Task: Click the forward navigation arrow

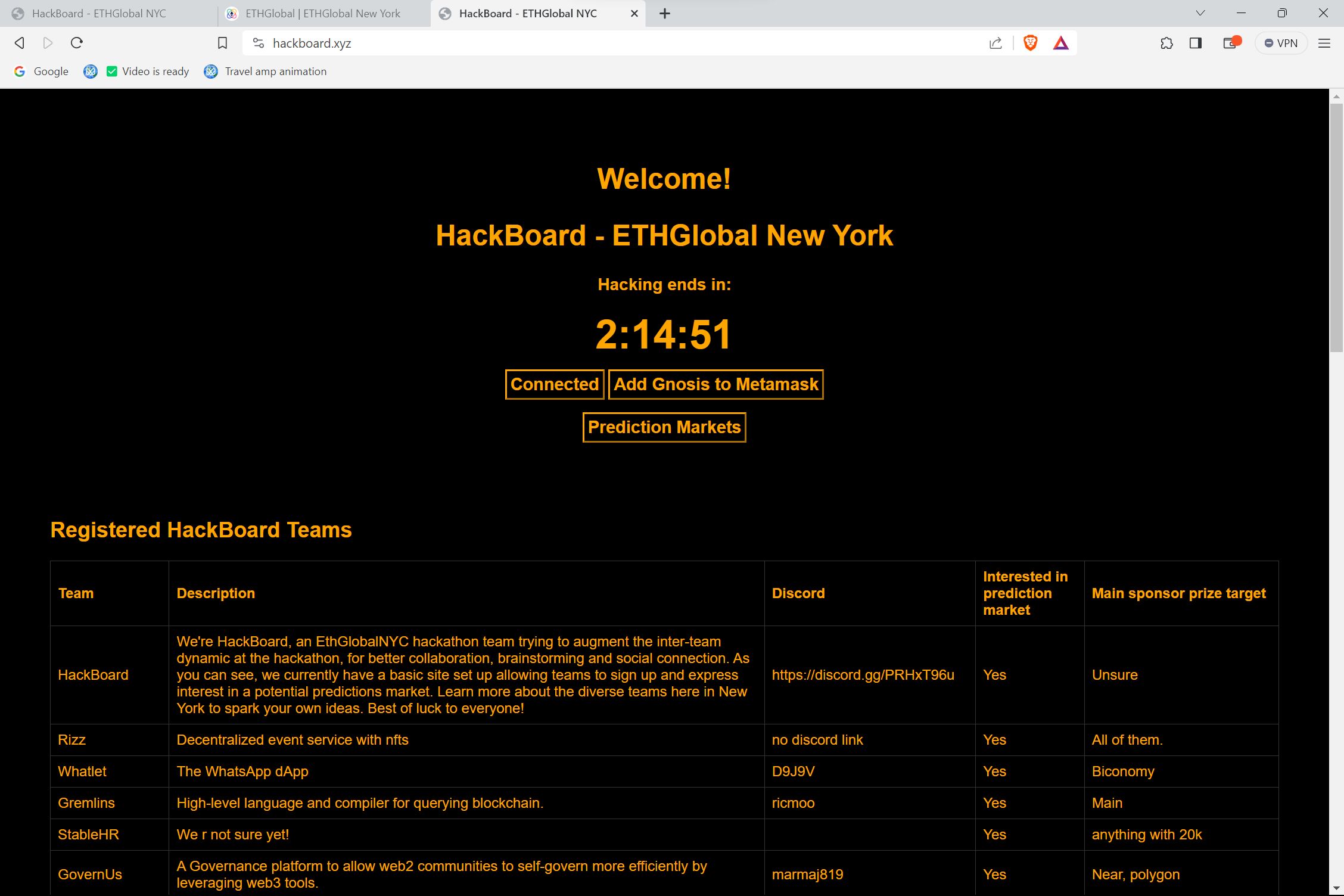Action: pyautogui.click(x=48, y=43)
